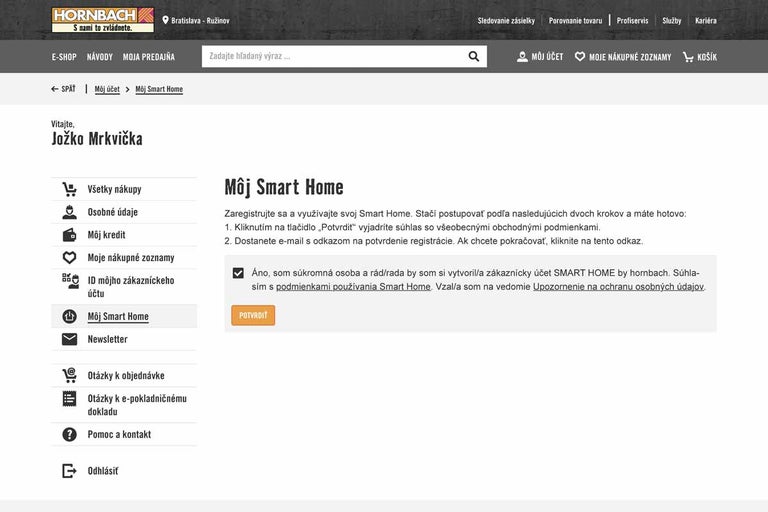Click the heart icon for shopping lists

(x=580, y=57)
